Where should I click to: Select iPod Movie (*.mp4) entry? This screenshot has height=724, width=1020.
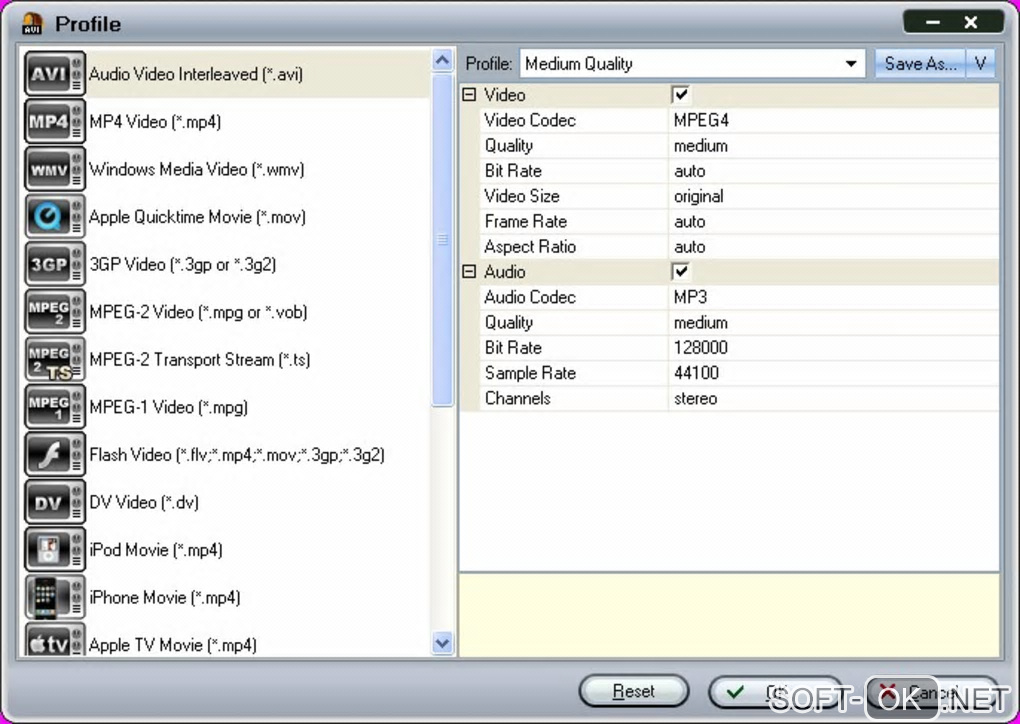(226, 549)
